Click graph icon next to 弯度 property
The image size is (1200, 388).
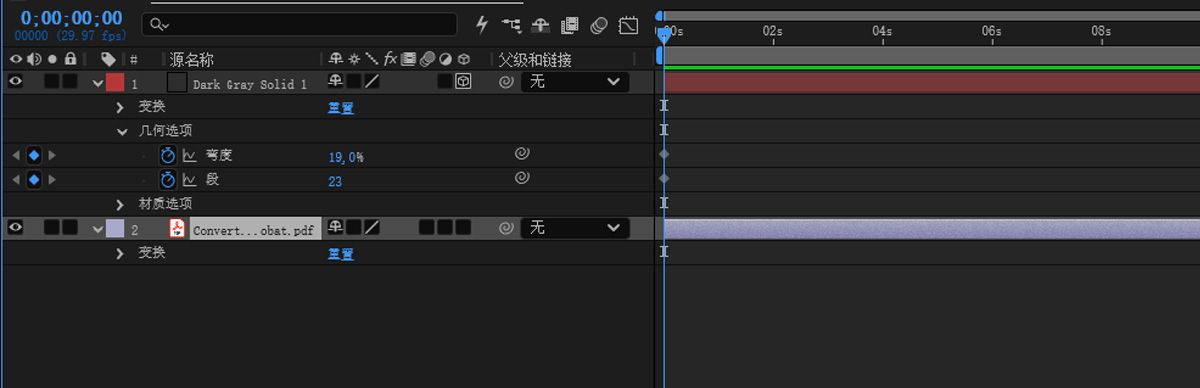pos(189,156)
